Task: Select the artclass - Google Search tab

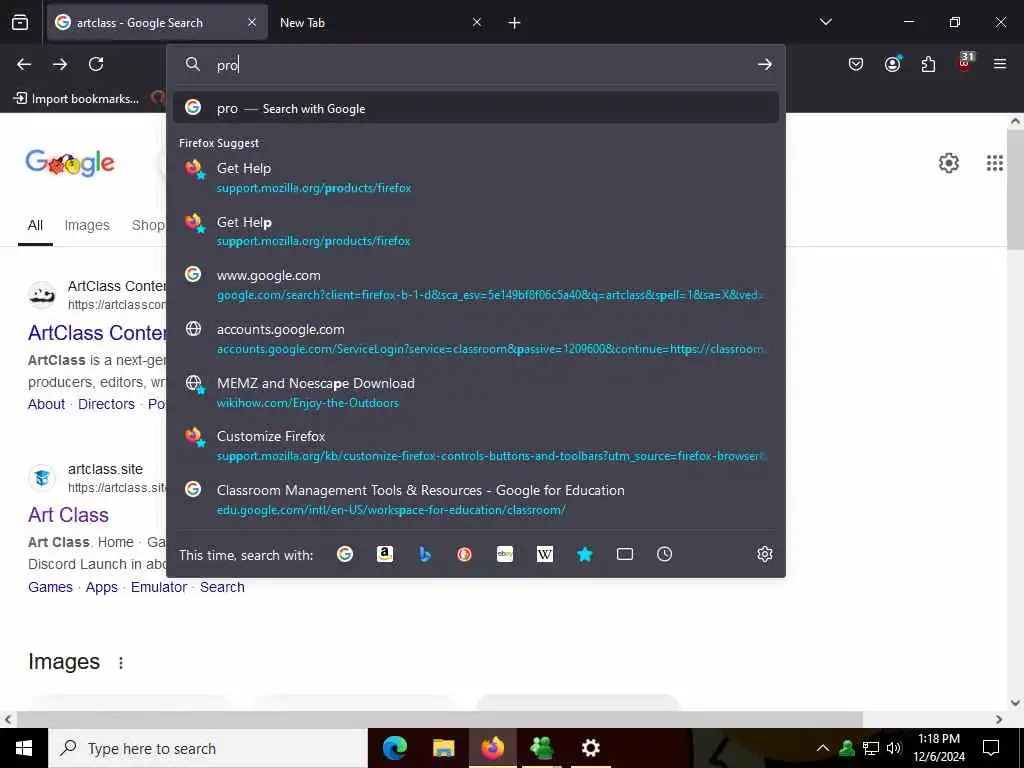Action: (157, 23)
